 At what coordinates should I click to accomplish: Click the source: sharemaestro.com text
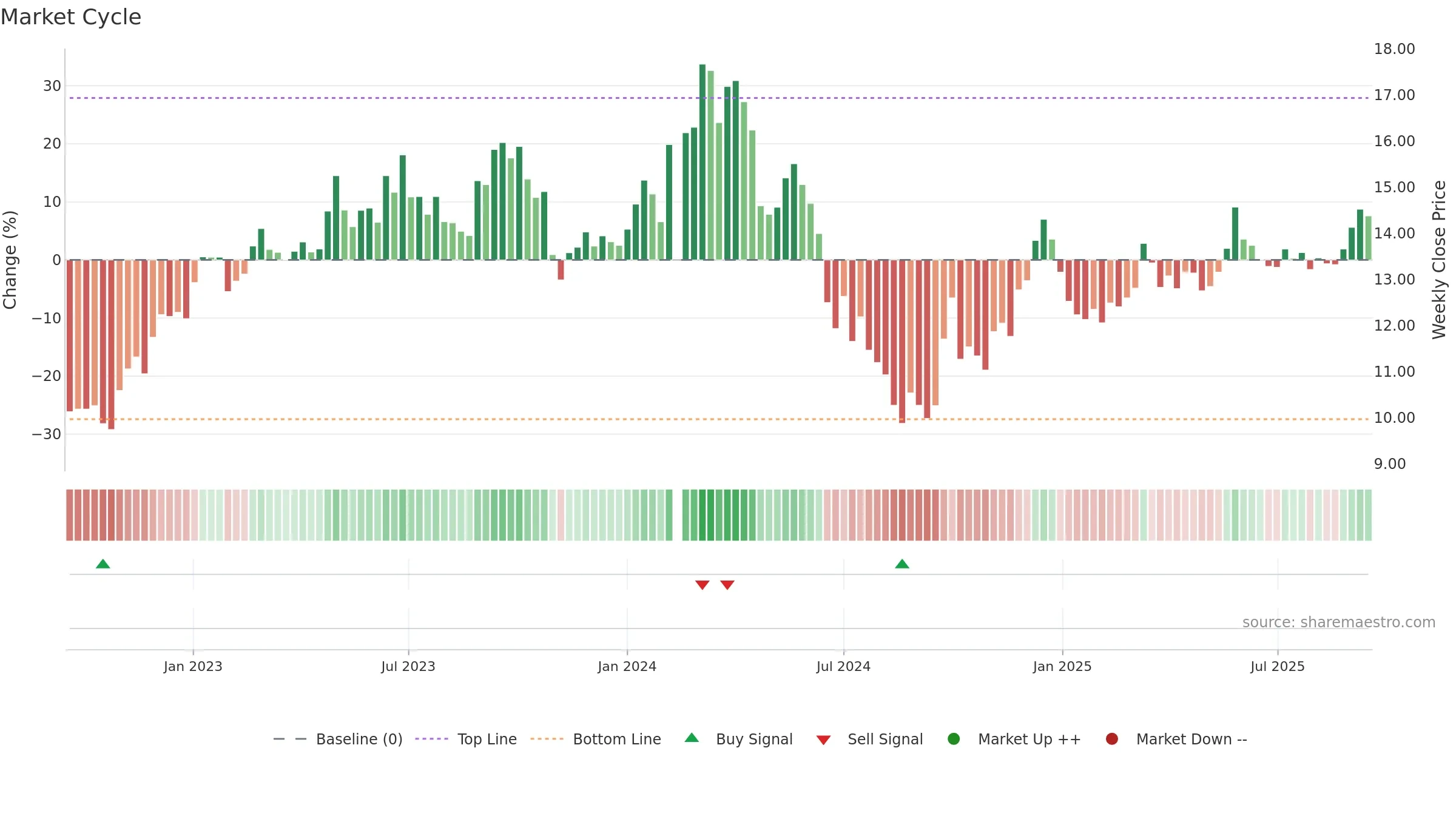[x=1339, y=622]
